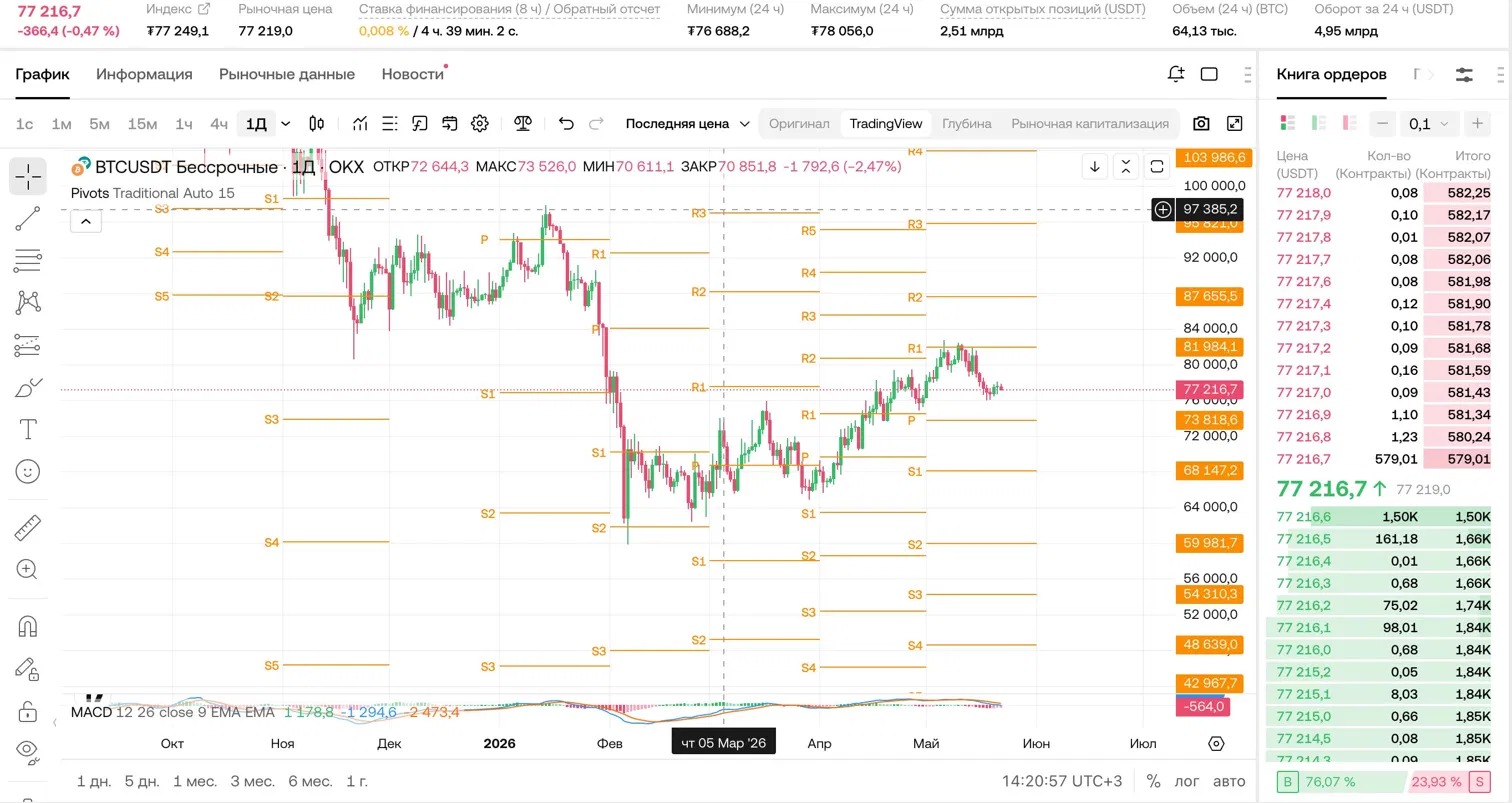Open the price alert bell icon

tap(1176, 74)
